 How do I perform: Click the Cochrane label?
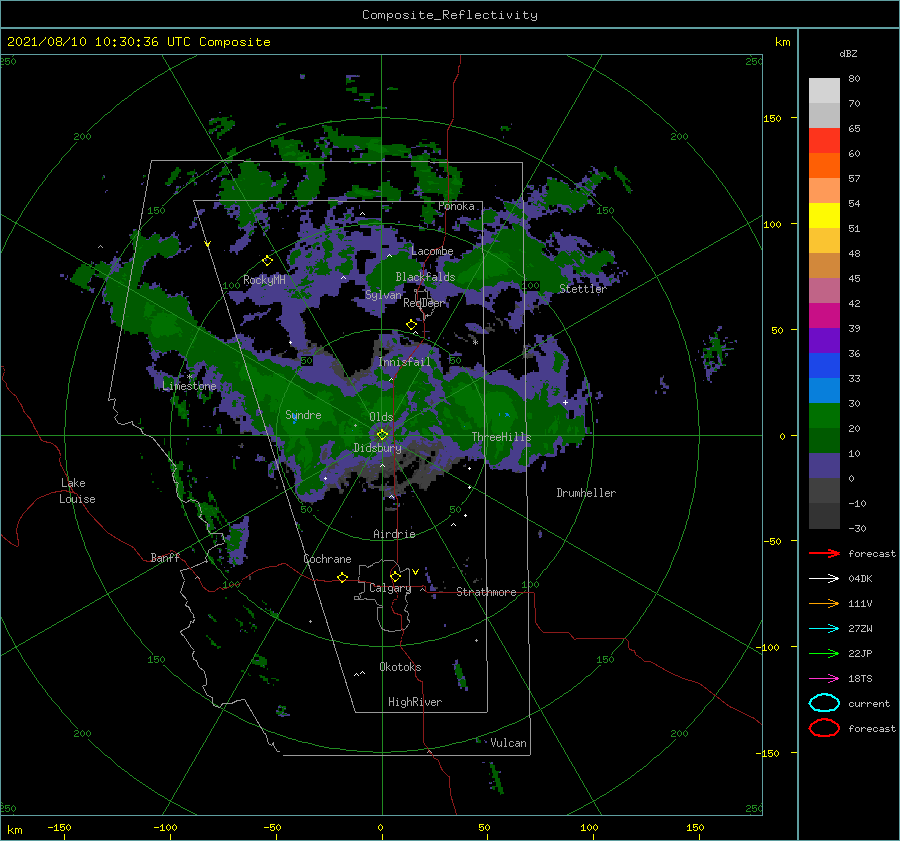pyautogui.click(x=327, y=559)
